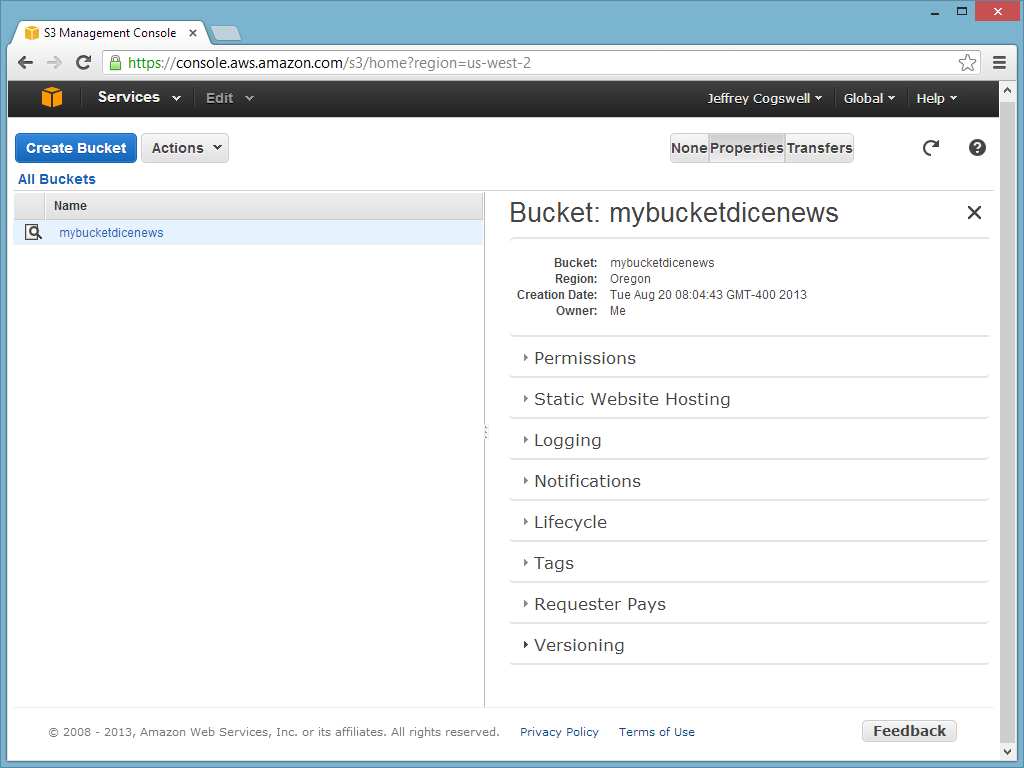Open the Chrome hamburger menu
This screenshot has width=1024, height=768.
[x=999, y=63]
